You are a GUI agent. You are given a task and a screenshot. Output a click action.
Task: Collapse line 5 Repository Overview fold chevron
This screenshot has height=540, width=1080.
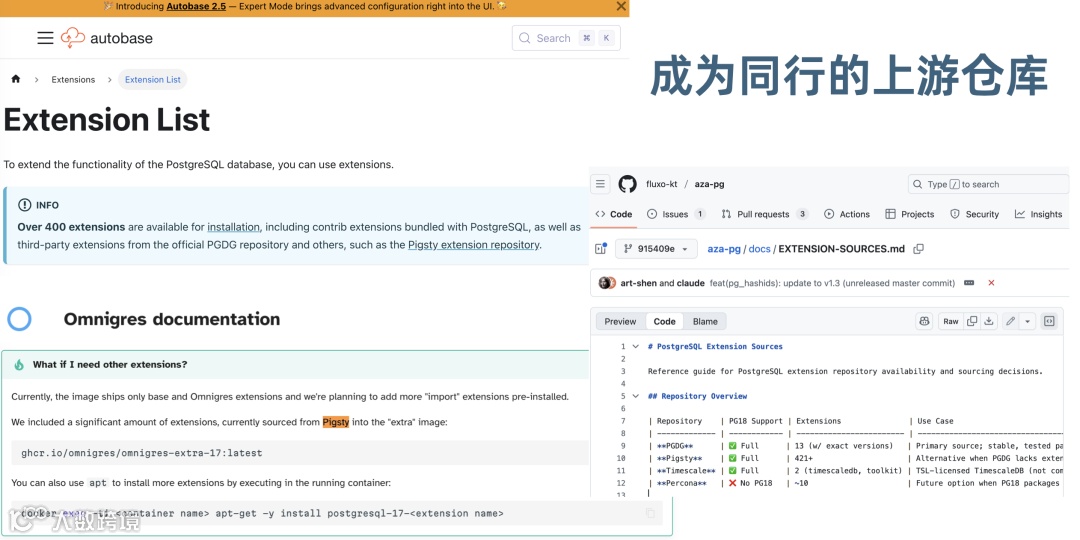point(635,396)
